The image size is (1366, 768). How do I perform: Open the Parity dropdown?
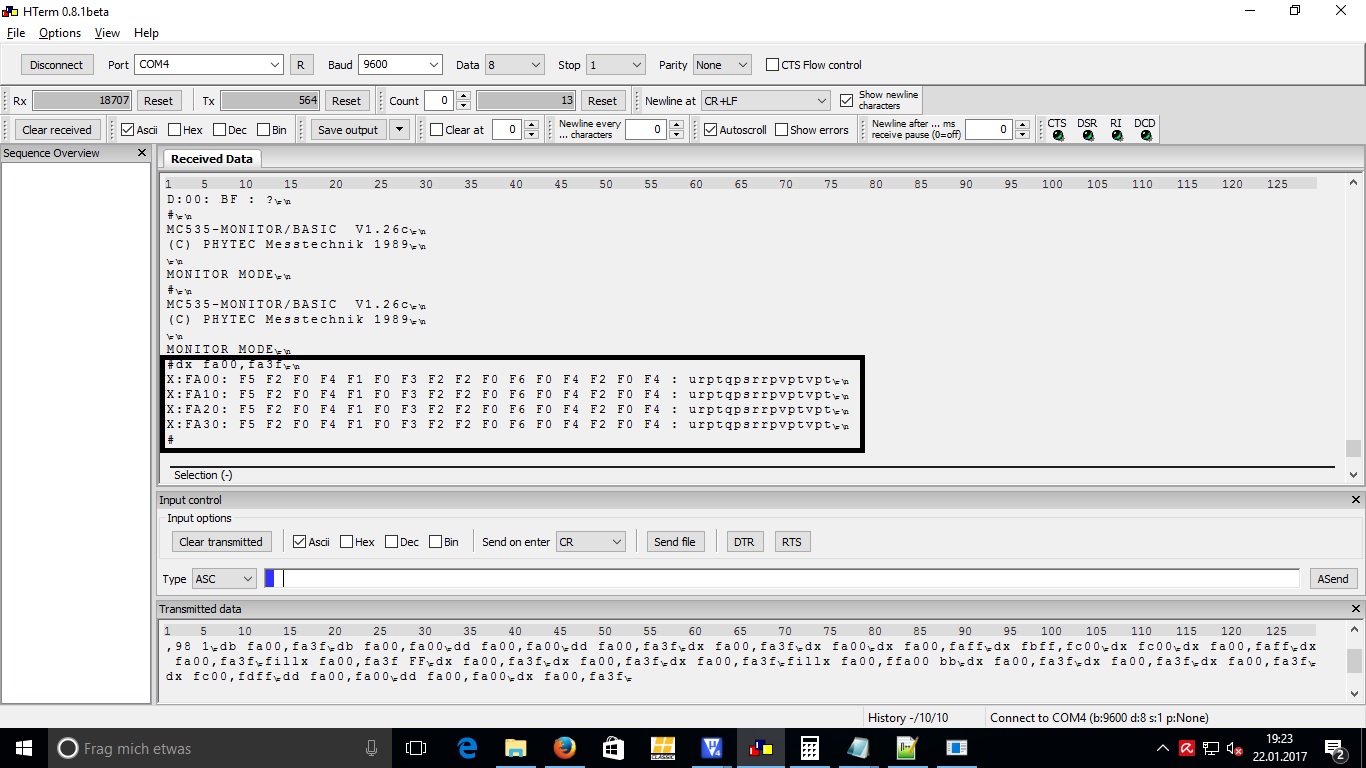[722, 65]
